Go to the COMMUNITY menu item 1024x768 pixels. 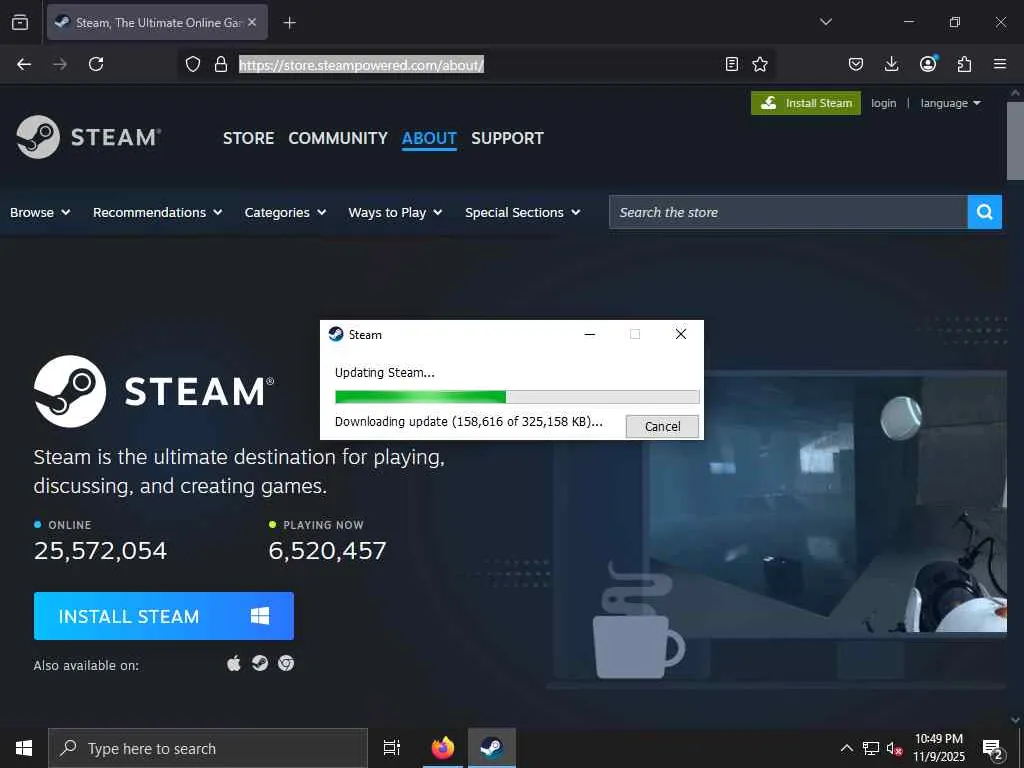(338, 138)
